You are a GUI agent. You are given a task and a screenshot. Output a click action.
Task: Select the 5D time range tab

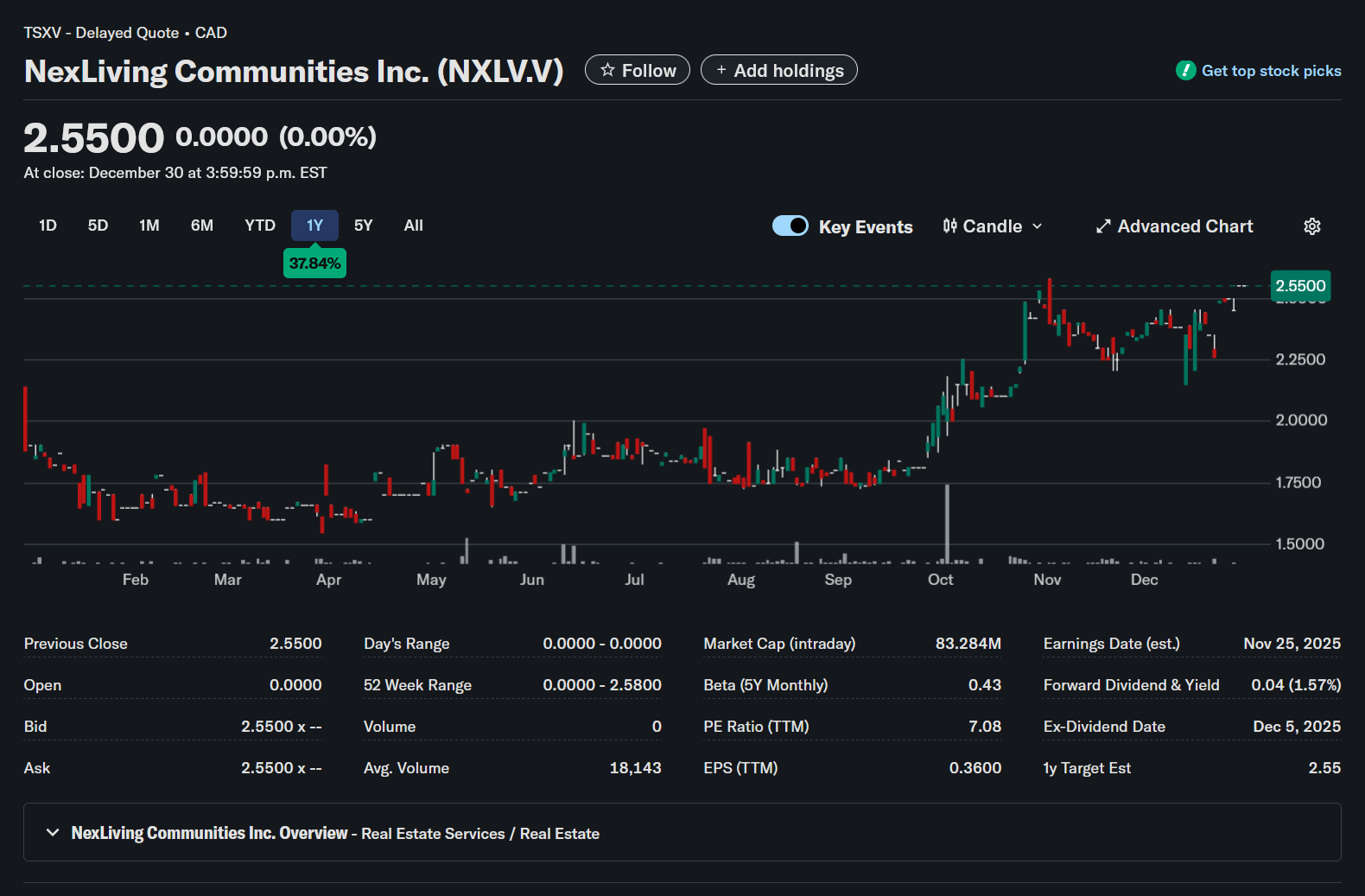pyautogui.click(x=98, y=226)
